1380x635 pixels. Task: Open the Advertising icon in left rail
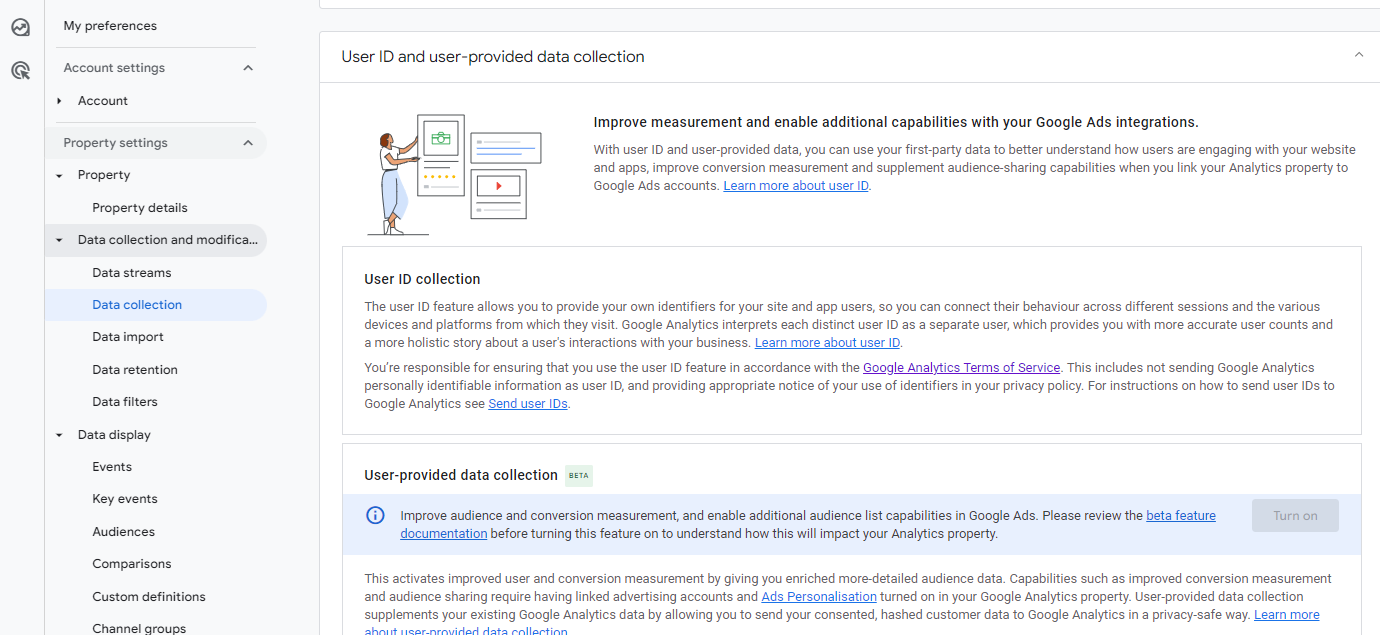coord(20,70)
